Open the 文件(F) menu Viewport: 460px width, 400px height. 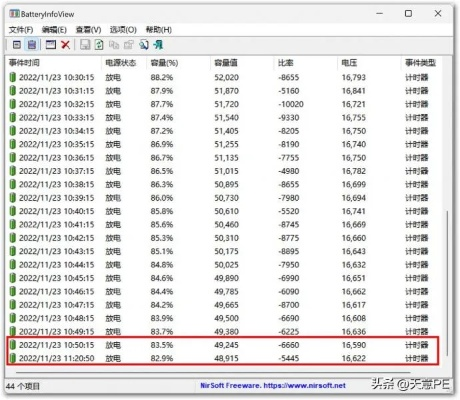click(x=21, y=30)
